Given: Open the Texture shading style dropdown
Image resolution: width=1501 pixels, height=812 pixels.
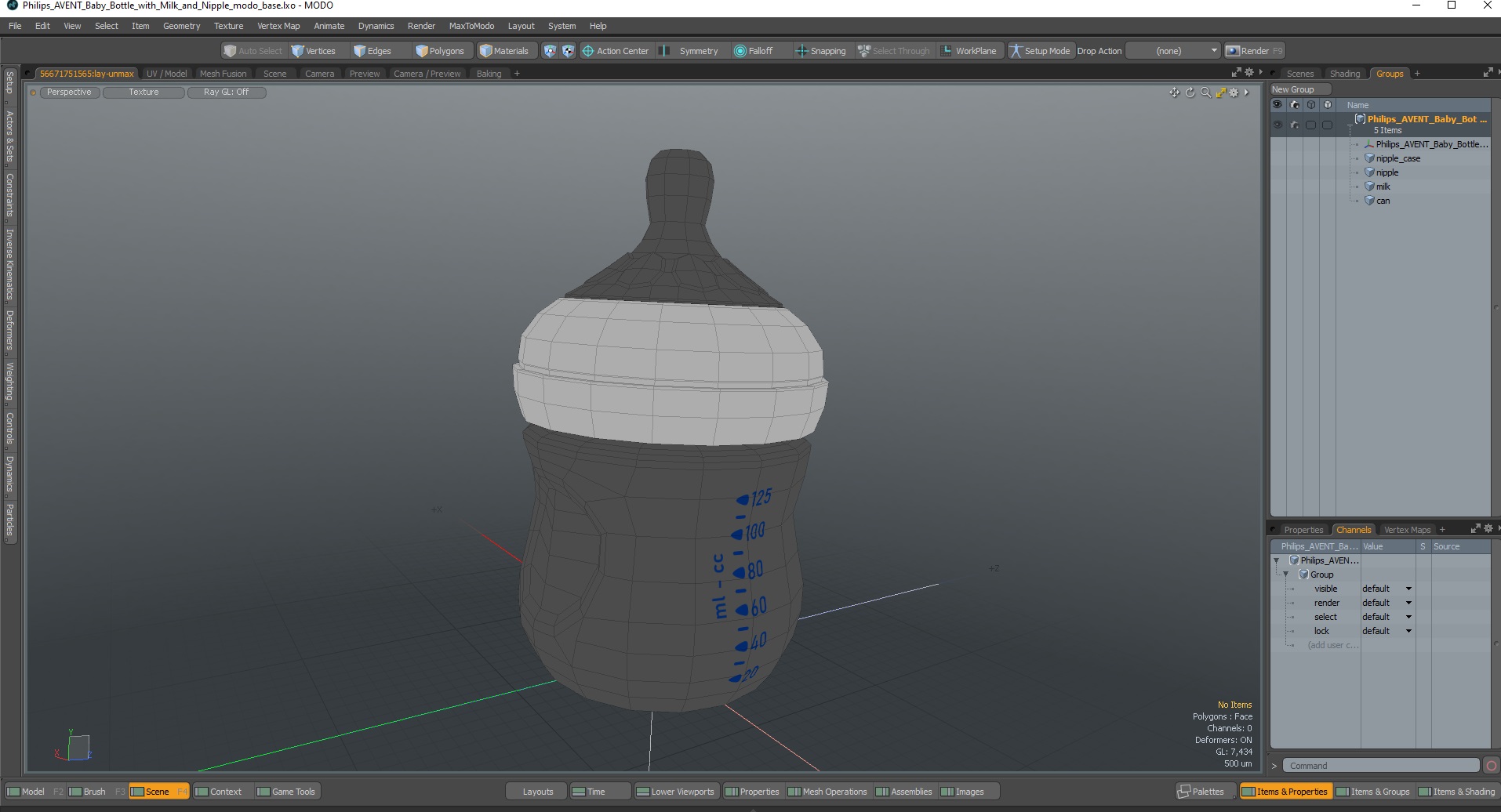Looking at the screenshot, I should [x=144, y=92].
